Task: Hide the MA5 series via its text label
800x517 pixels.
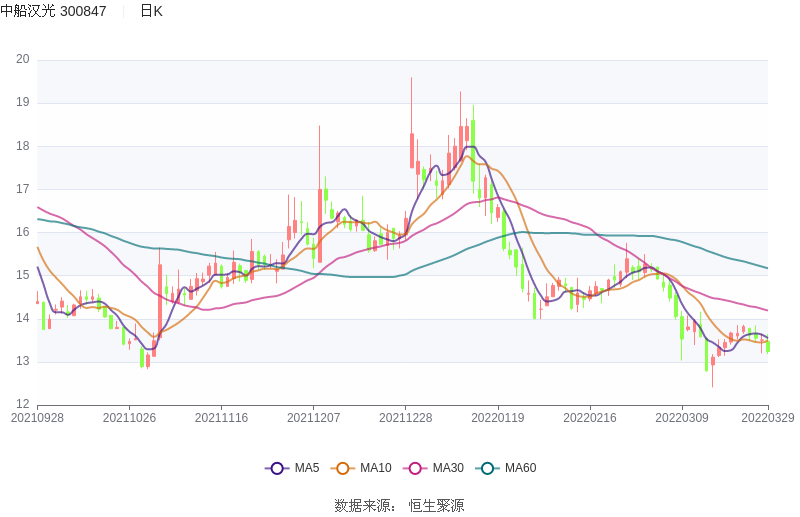Action: [307, 468]
